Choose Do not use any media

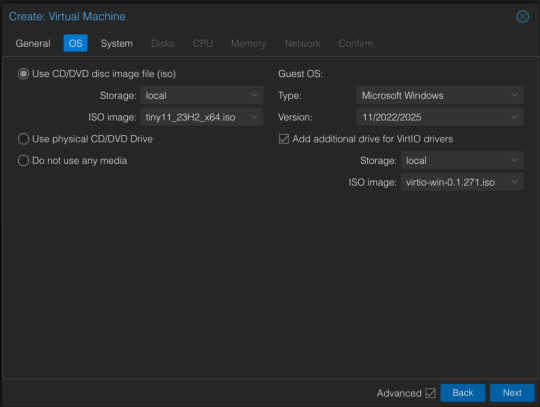(23, 160)
